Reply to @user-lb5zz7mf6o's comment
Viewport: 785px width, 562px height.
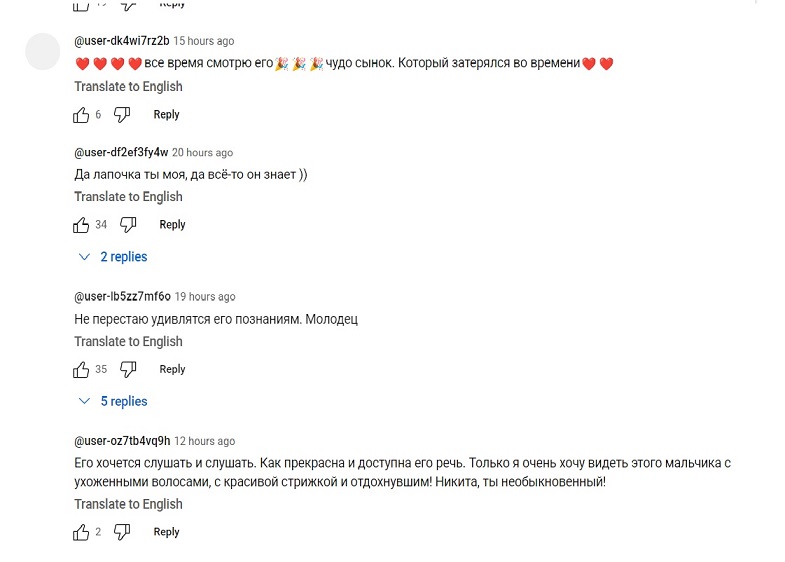(x=172, y=369)
